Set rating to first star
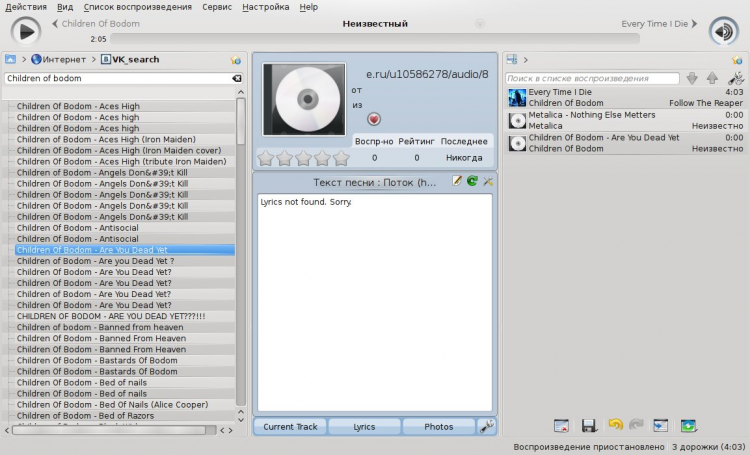The width and height of the screenshot is (750, 455). click(265, 158)
